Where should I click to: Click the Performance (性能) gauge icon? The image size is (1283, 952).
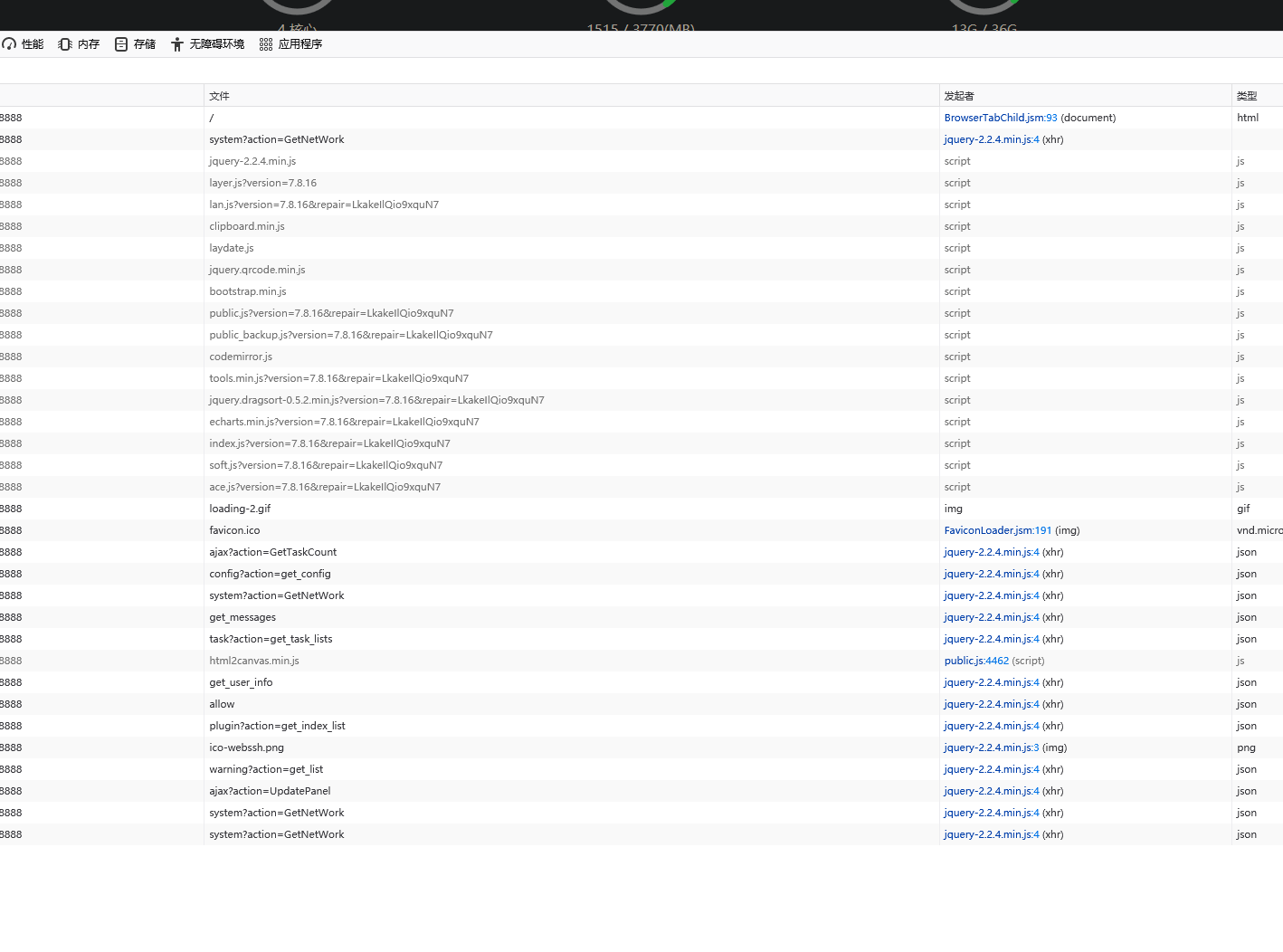pos(9,44)
